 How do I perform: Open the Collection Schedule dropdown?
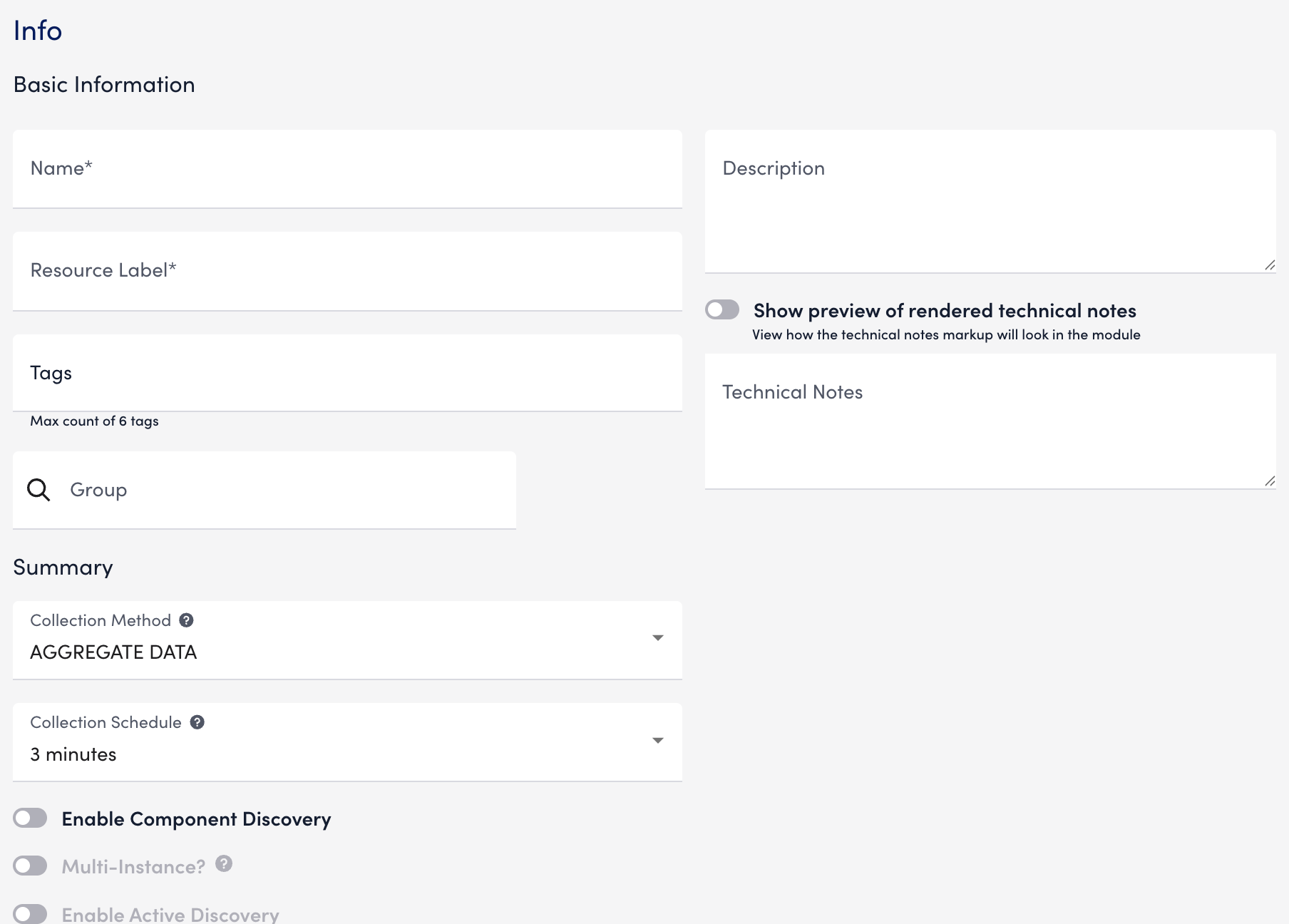657,740
